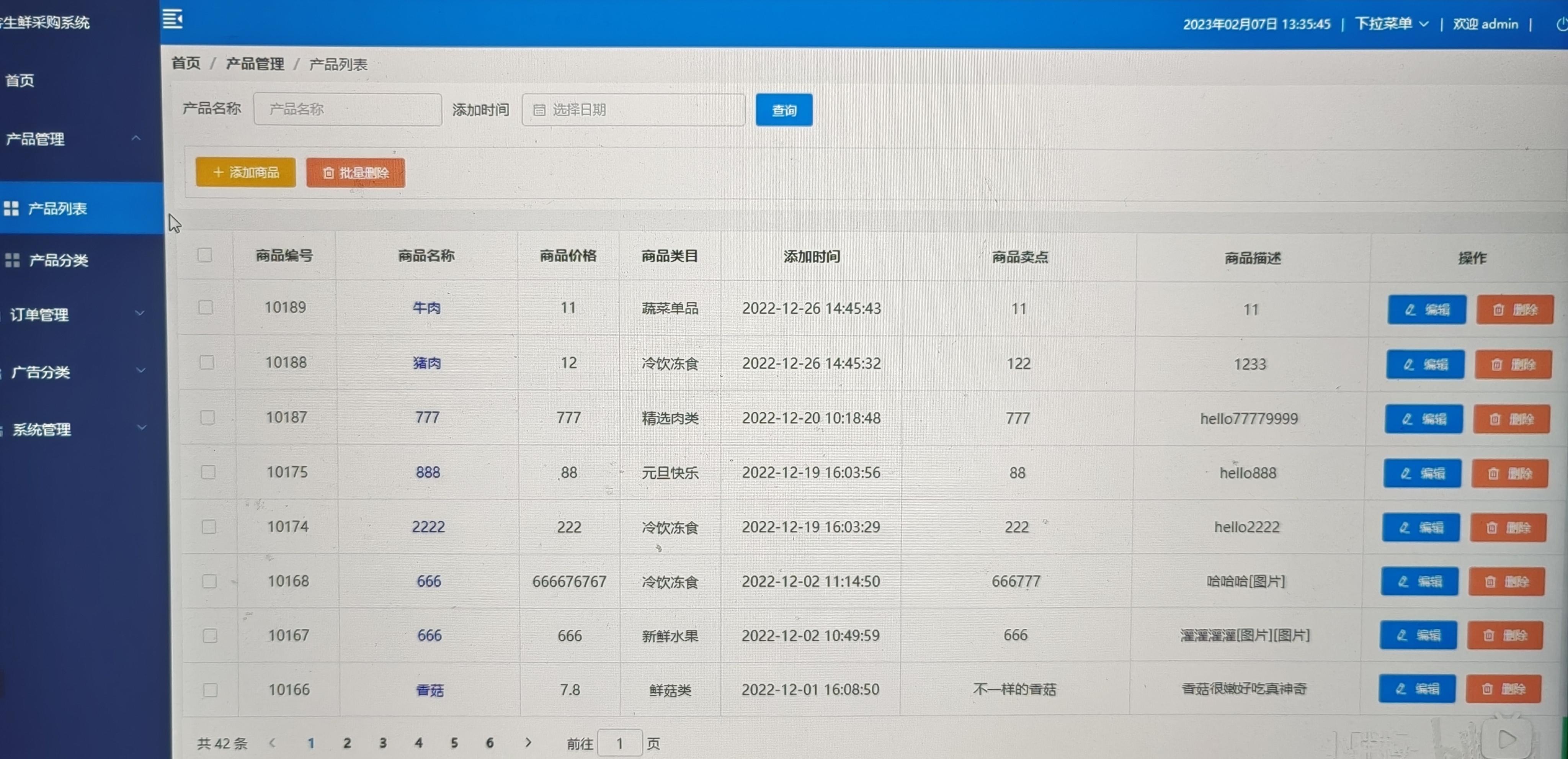Click the 查询 search button
Screen dimensions: 1568x759
(784, 110)
